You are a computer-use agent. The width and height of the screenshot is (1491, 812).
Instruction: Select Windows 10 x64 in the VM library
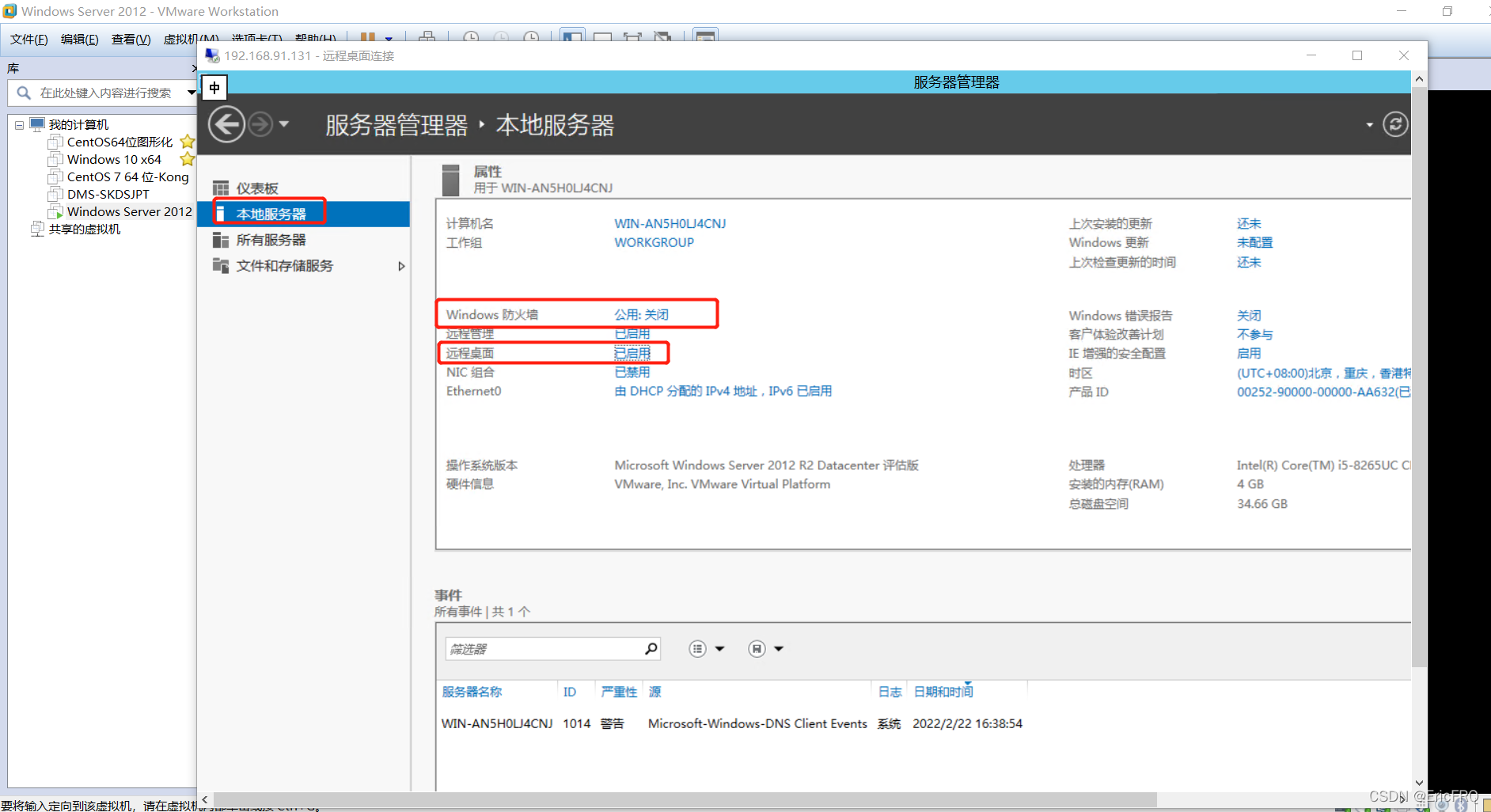coord(114,159)
